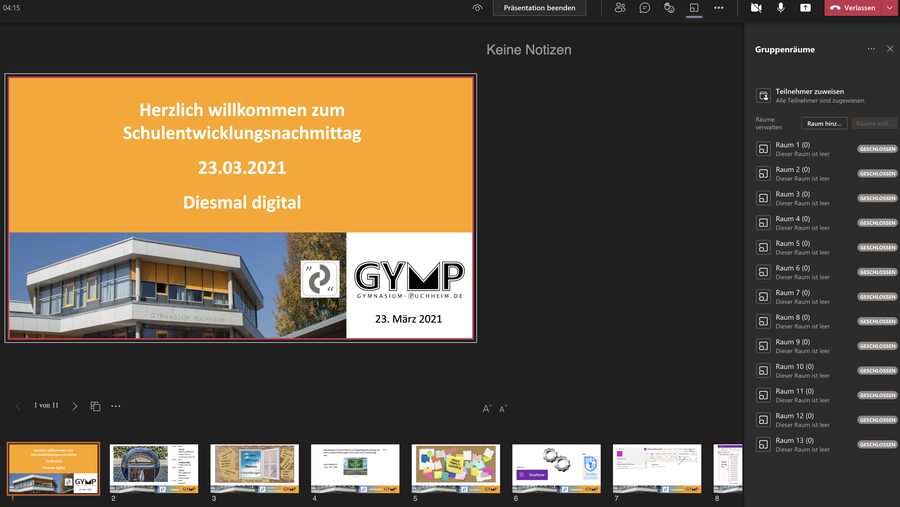This screenshot has width=900, height=507.
Task: Open more slide options menu
Action: pyautogui.click(x=116, y=406)
